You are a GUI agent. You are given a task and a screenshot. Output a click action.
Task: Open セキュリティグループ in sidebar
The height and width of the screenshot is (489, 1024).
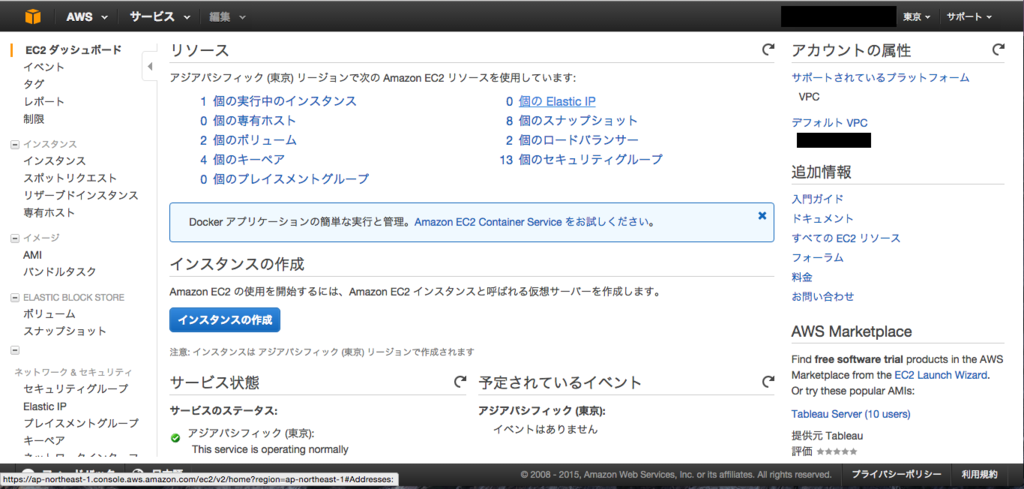point(76,389)
